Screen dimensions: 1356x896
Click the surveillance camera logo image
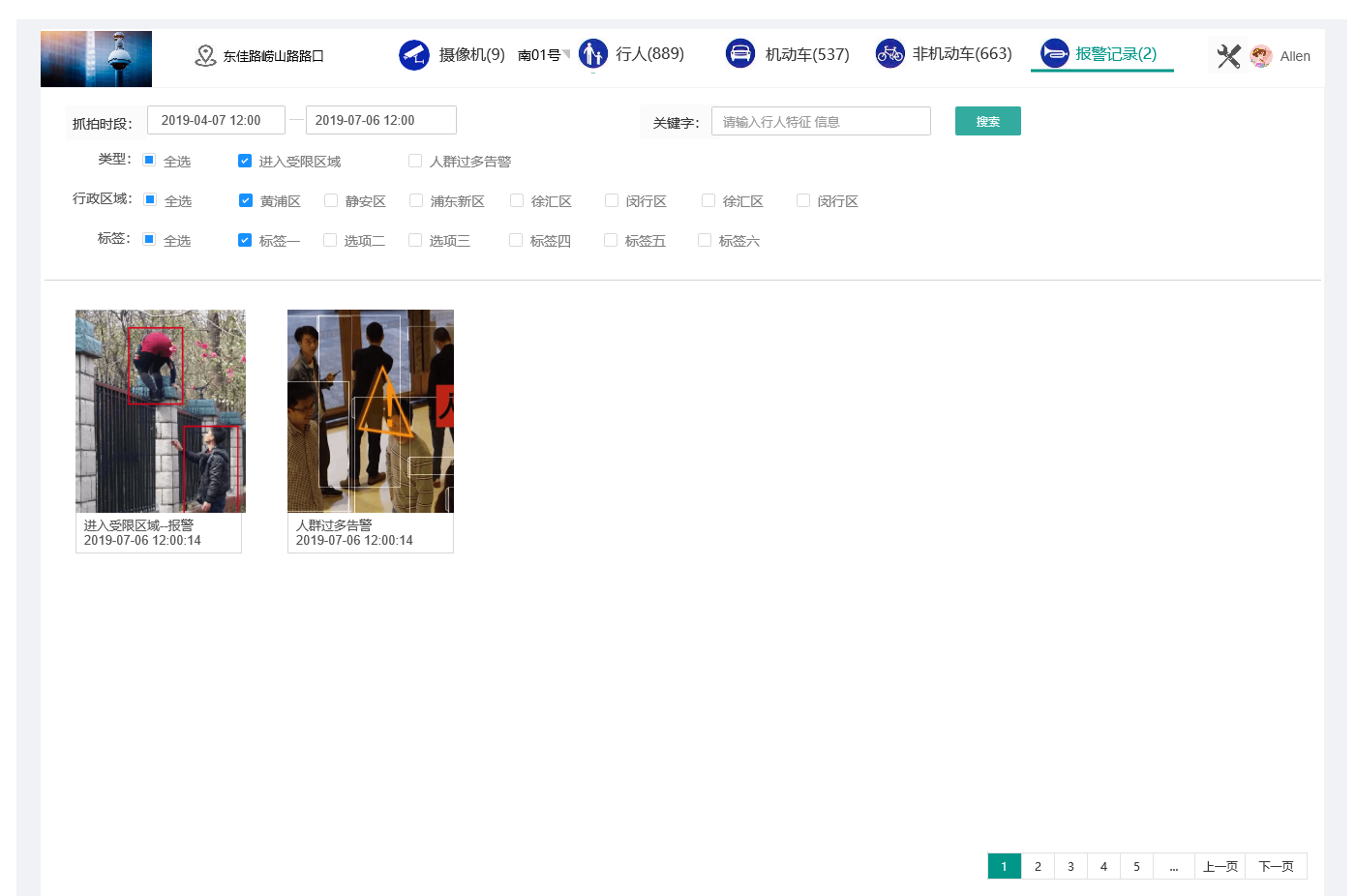(x=96, y=59)
